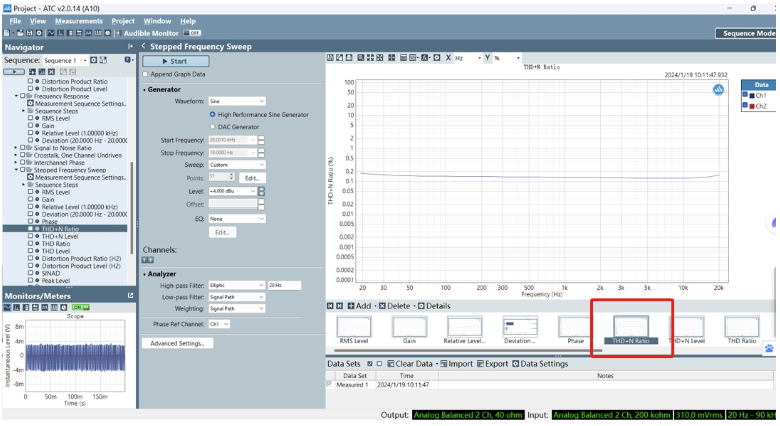Click the Advanced Settings button
Viewport: 780px width, 426px height.
[x=177, y=343]
